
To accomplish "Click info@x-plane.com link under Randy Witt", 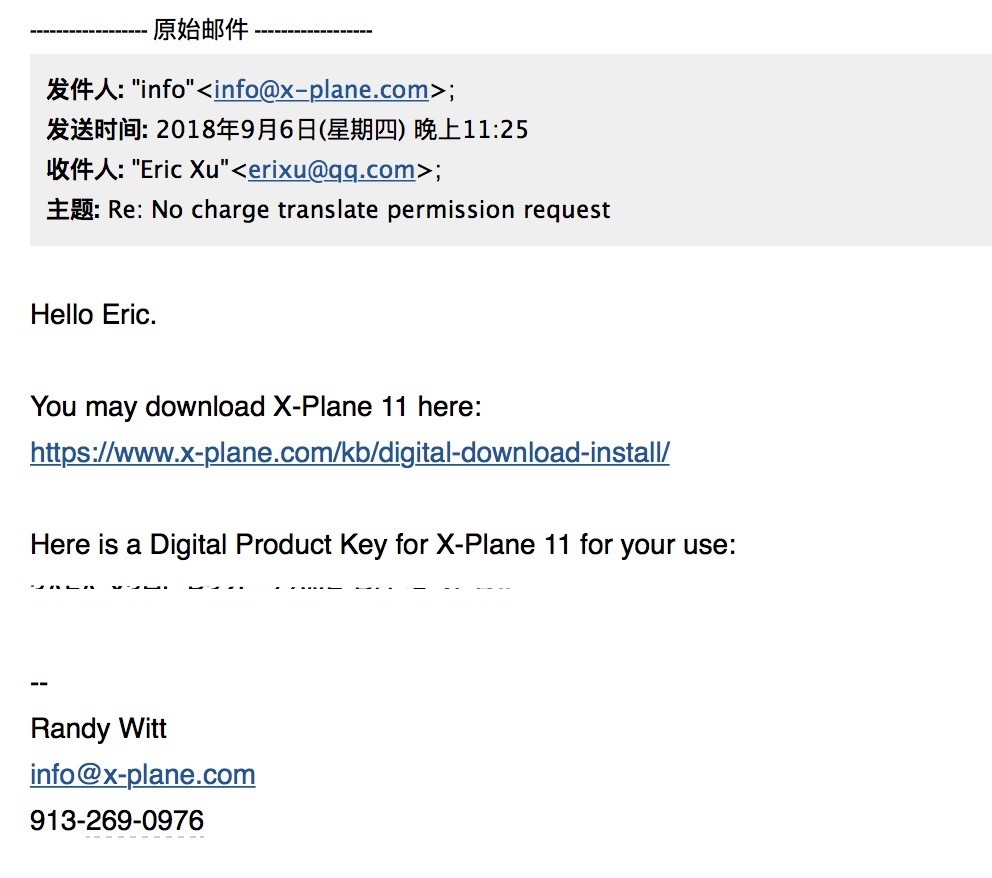I will pos(143,775).
